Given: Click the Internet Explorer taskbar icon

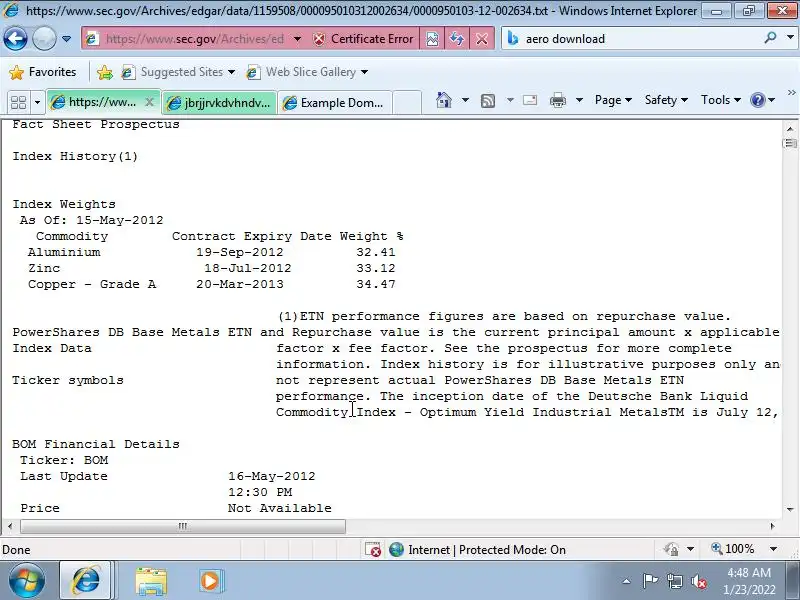Looking at the screenshot, I should (x=86, y=581).
